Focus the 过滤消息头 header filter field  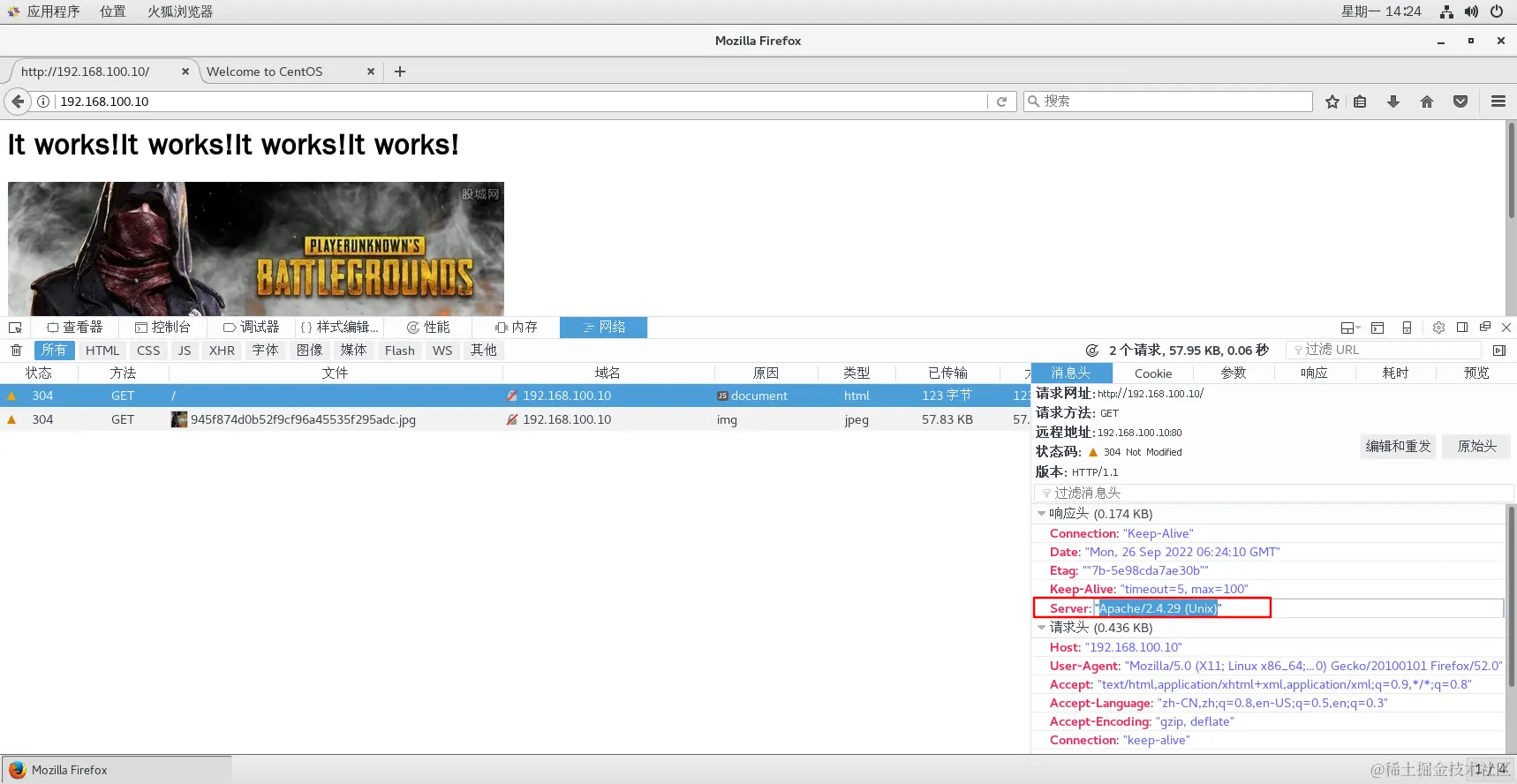(x=1273, y=494)
